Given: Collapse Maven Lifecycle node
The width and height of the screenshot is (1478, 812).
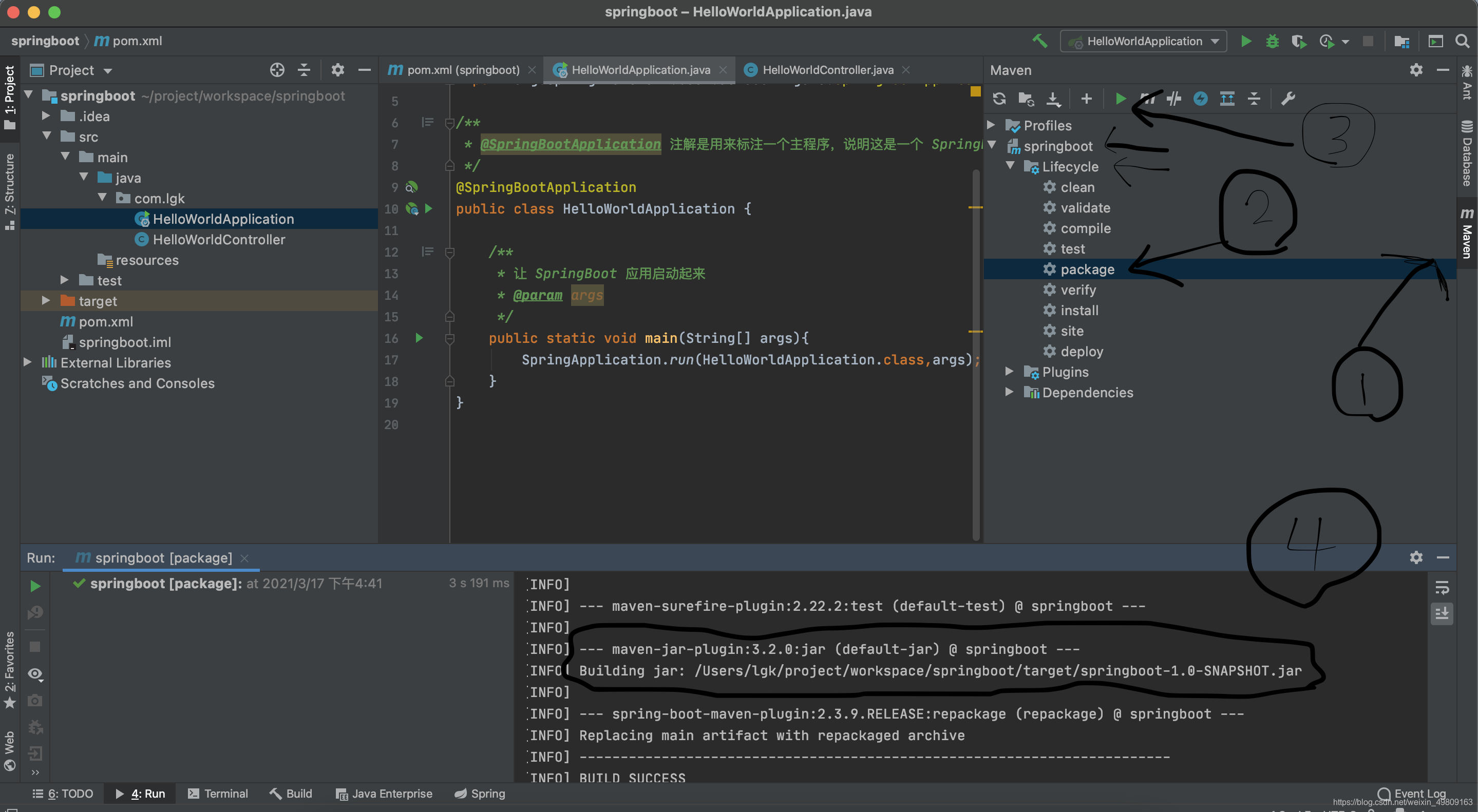Looking at the screenshot, I should 1010,166.
